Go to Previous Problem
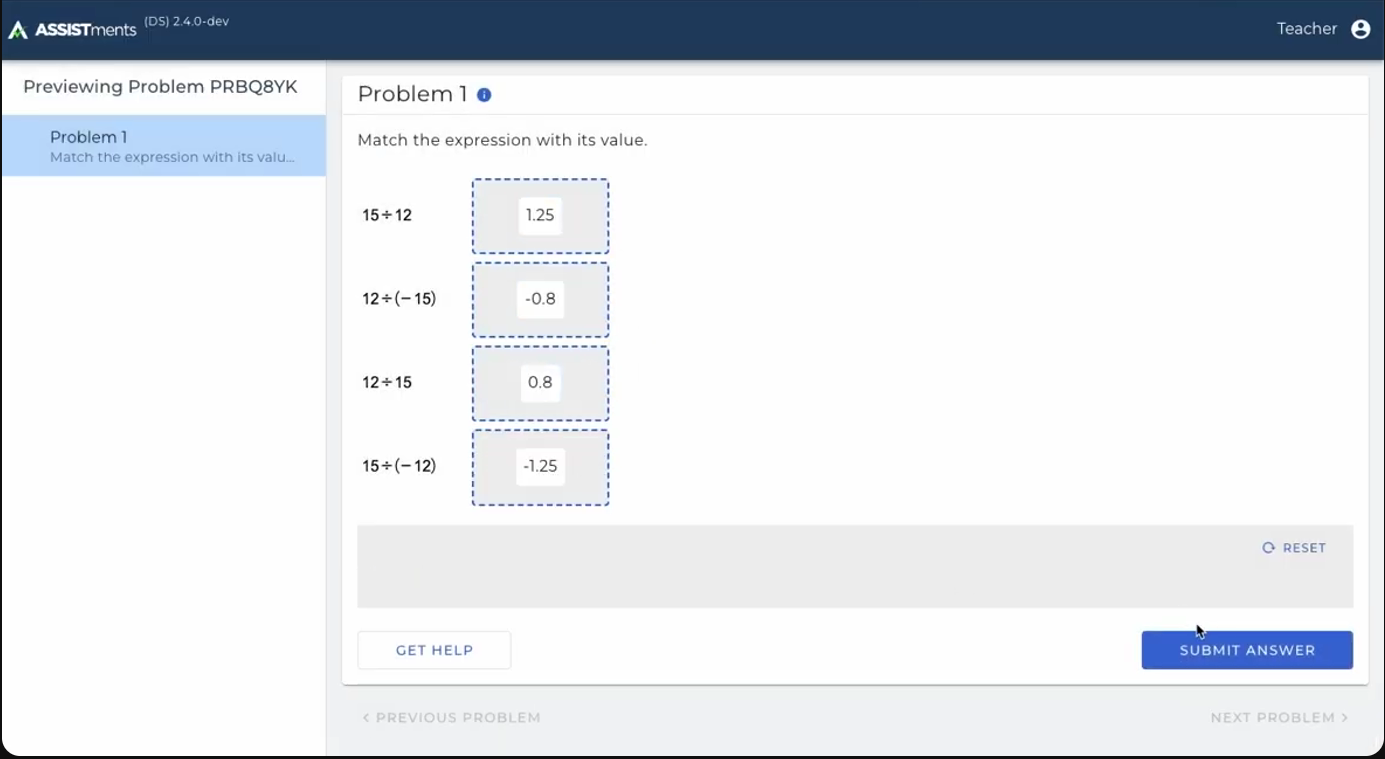 [x=451, y=718]
